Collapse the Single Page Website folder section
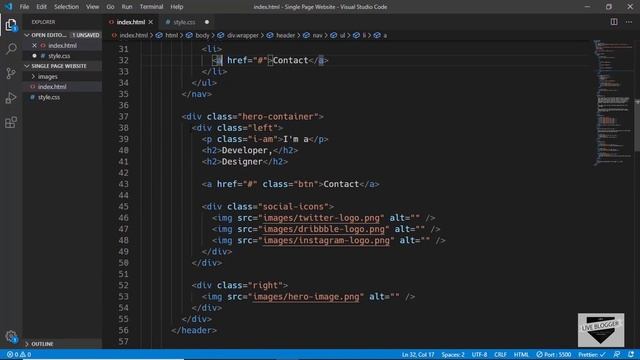The width and height of the screenshot is (640, 360). click(27, 66)
